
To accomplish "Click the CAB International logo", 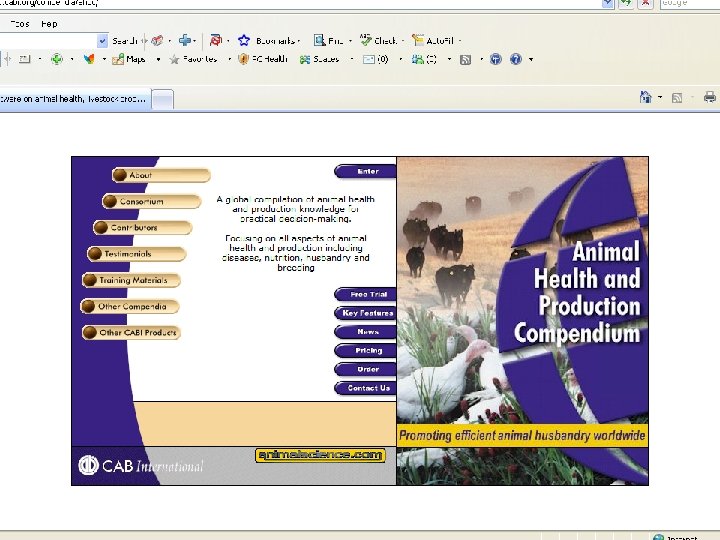I will tap(141, 466).
